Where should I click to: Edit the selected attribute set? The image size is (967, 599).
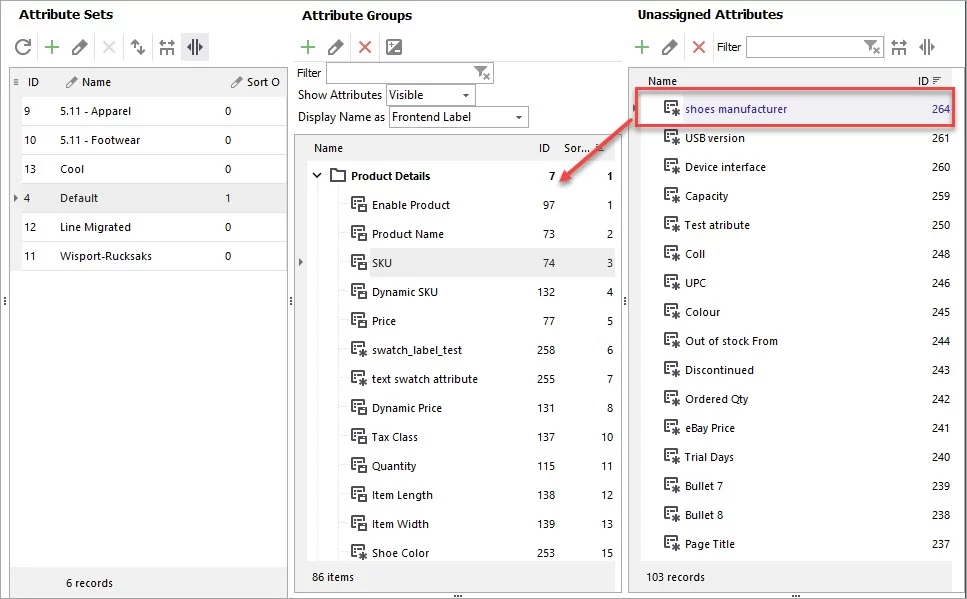coord(80,47)
